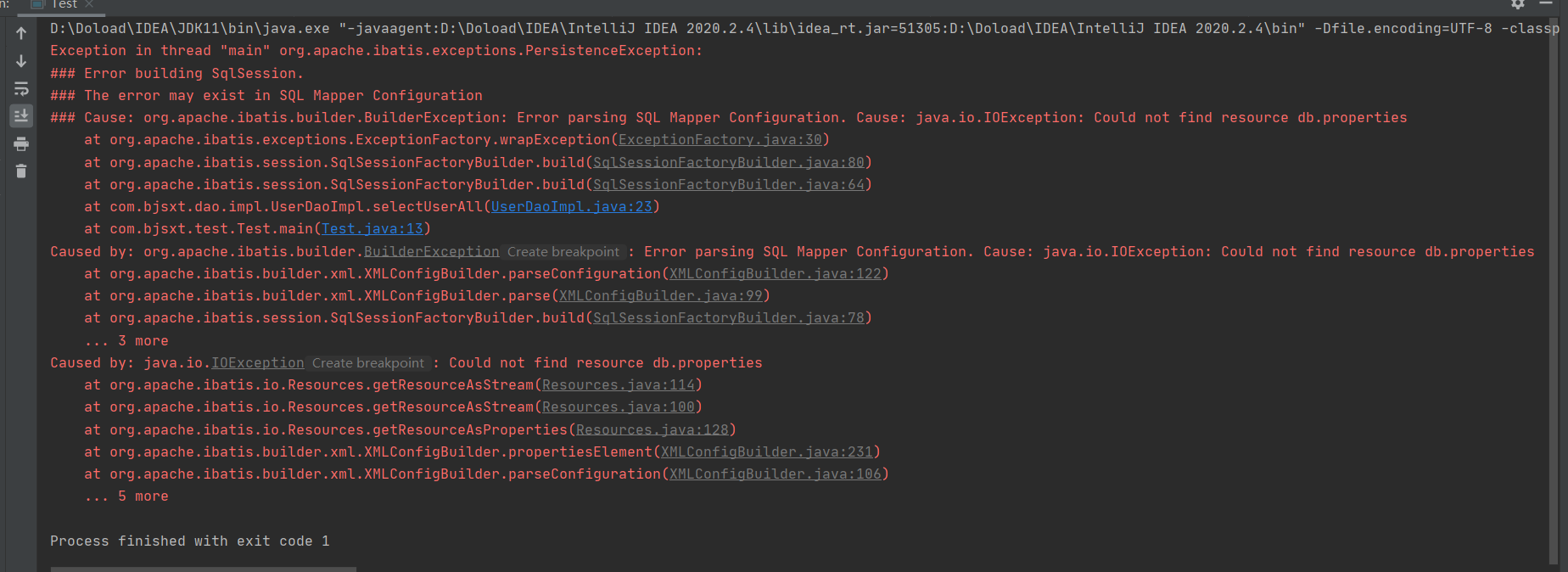This screenshot has width=1568, height=572.
Task: Close the Test run tab
Action: tap(89, 4)
